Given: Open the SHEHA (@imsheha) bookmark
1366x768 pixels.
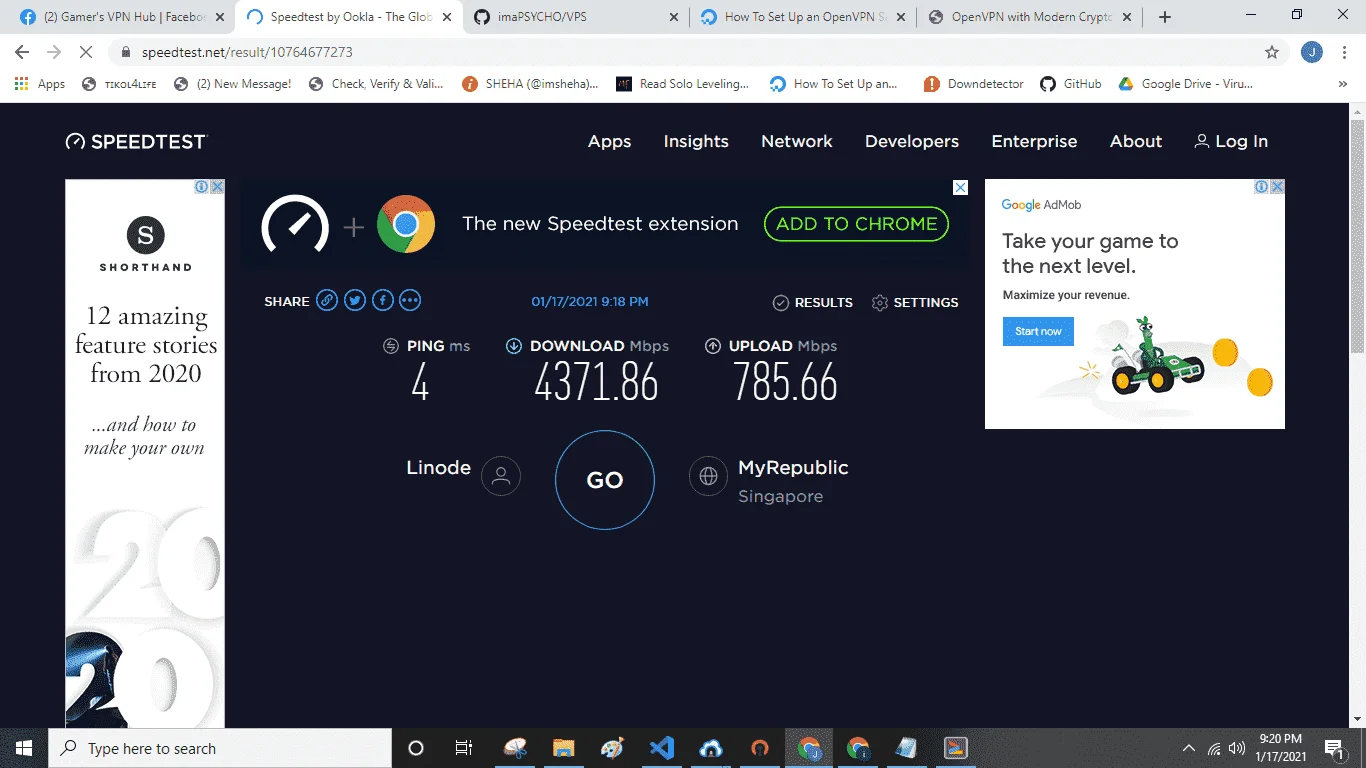Looking at the screenshot, I should [x=530, y=84].
